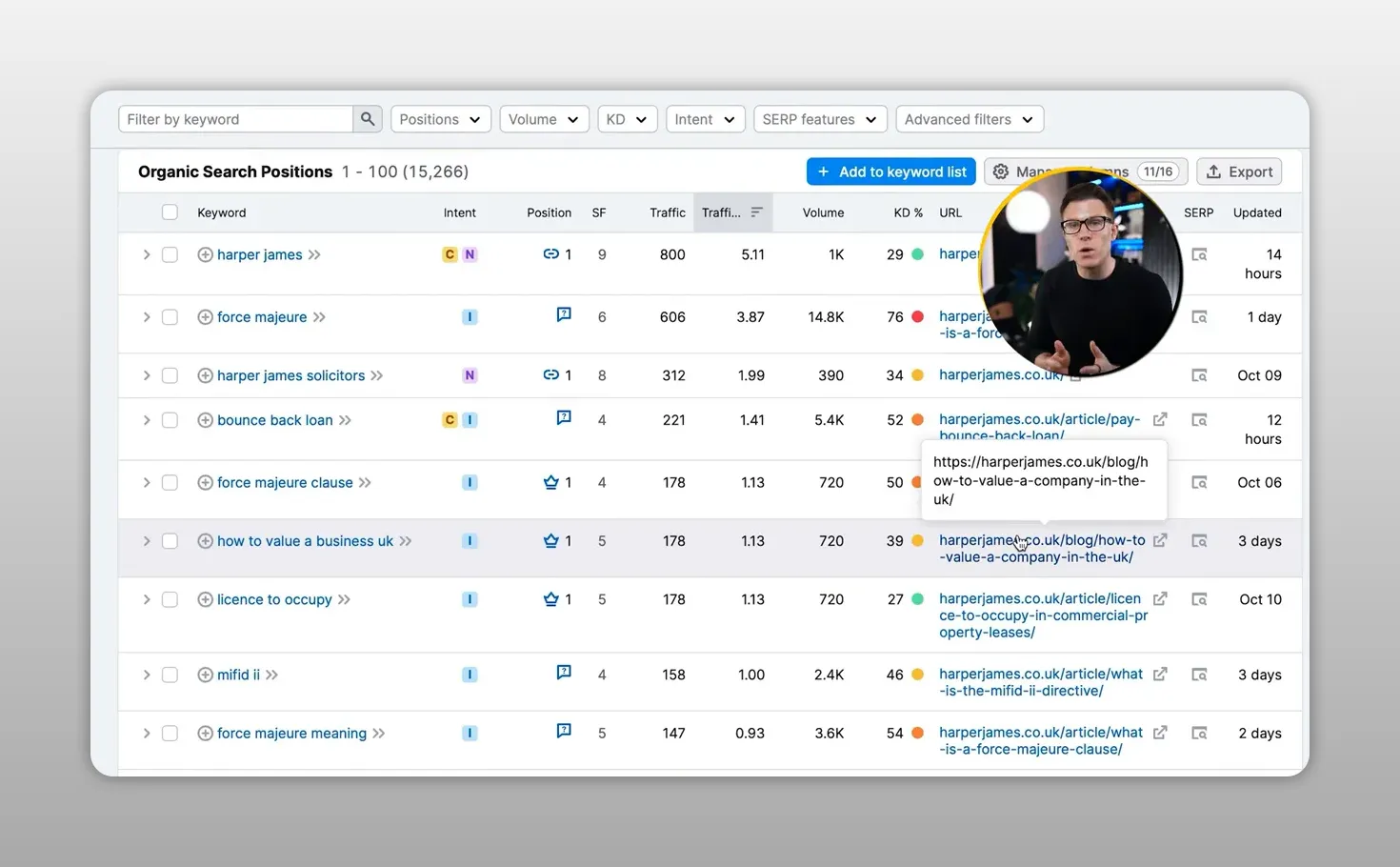Add 'force majeure meaning' with plus icon

[x=205, y=734]
